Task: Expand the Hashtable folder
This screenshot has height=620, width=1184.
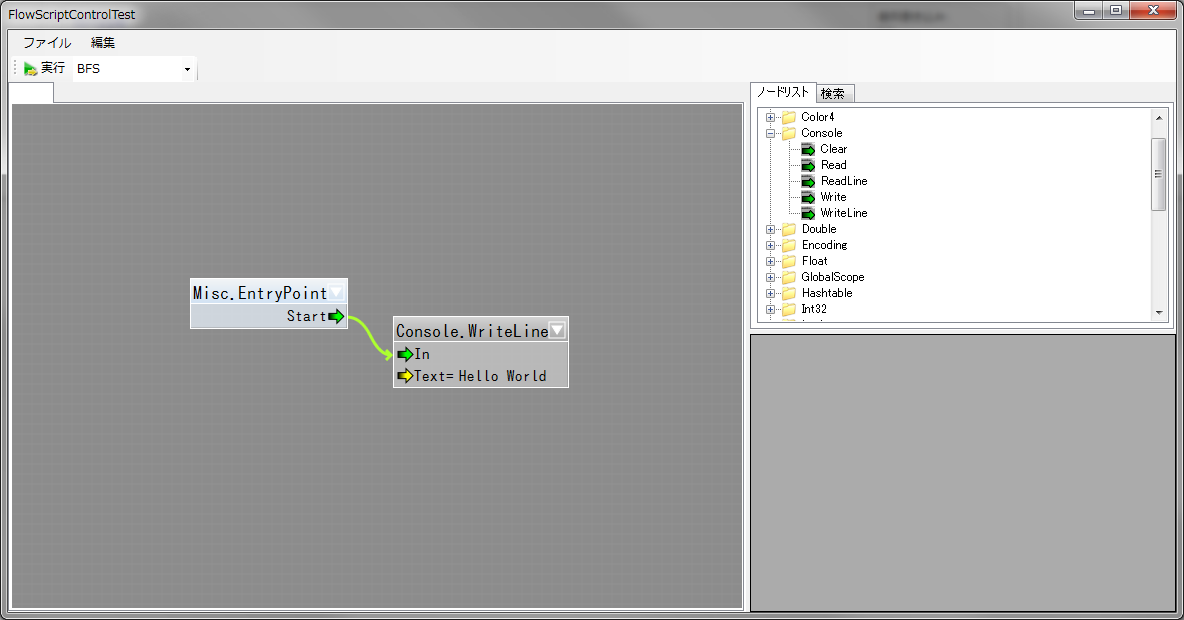Action: click(771, 293)
